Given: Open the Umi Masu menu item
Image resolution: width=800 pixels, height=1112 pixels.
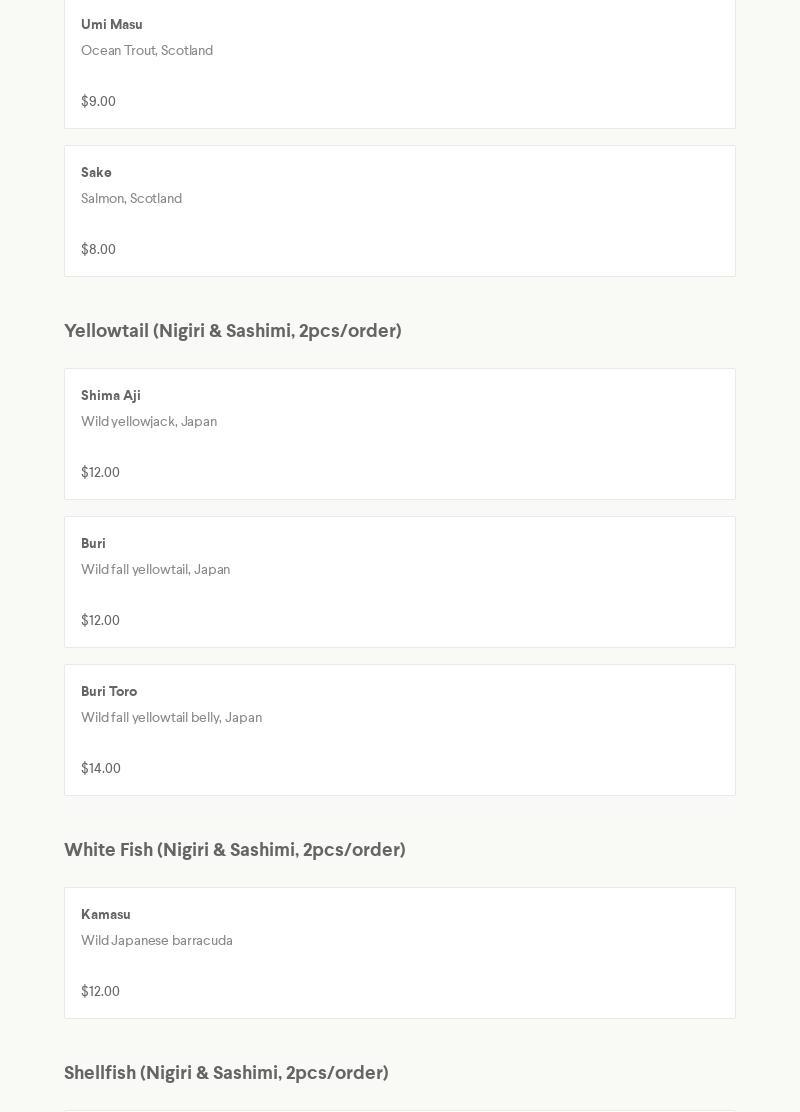Looking at the screenshot, I should click(x=112, y=25).
